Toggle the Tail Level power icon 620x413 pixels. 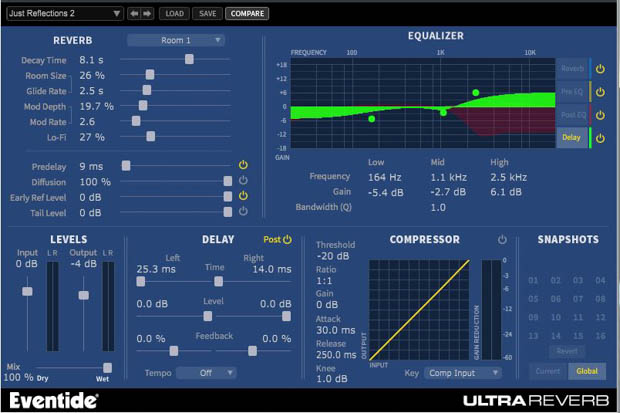[x=242, y=212]
